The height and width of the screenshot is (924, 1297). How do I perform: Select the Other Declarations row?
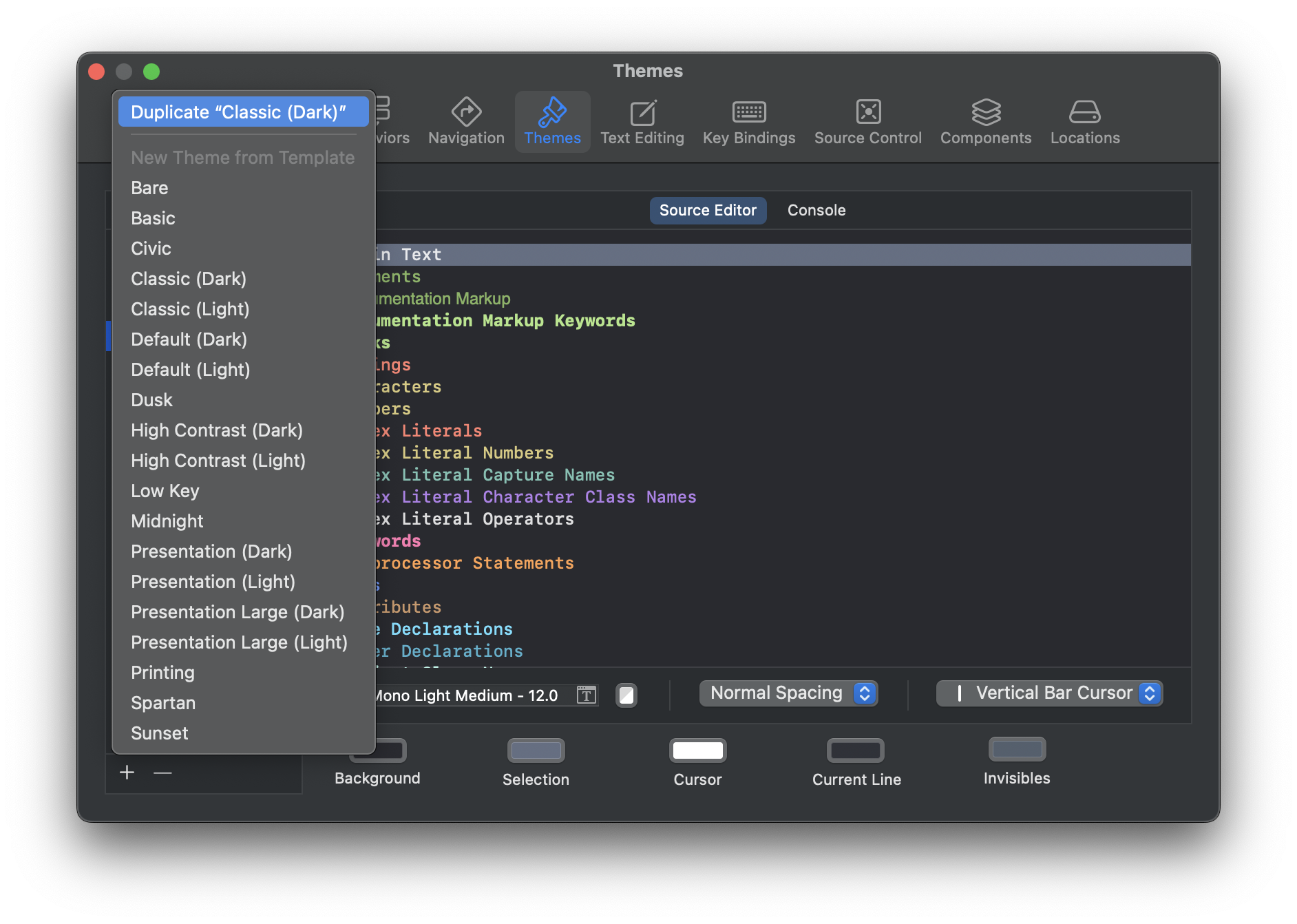[783, 651]
